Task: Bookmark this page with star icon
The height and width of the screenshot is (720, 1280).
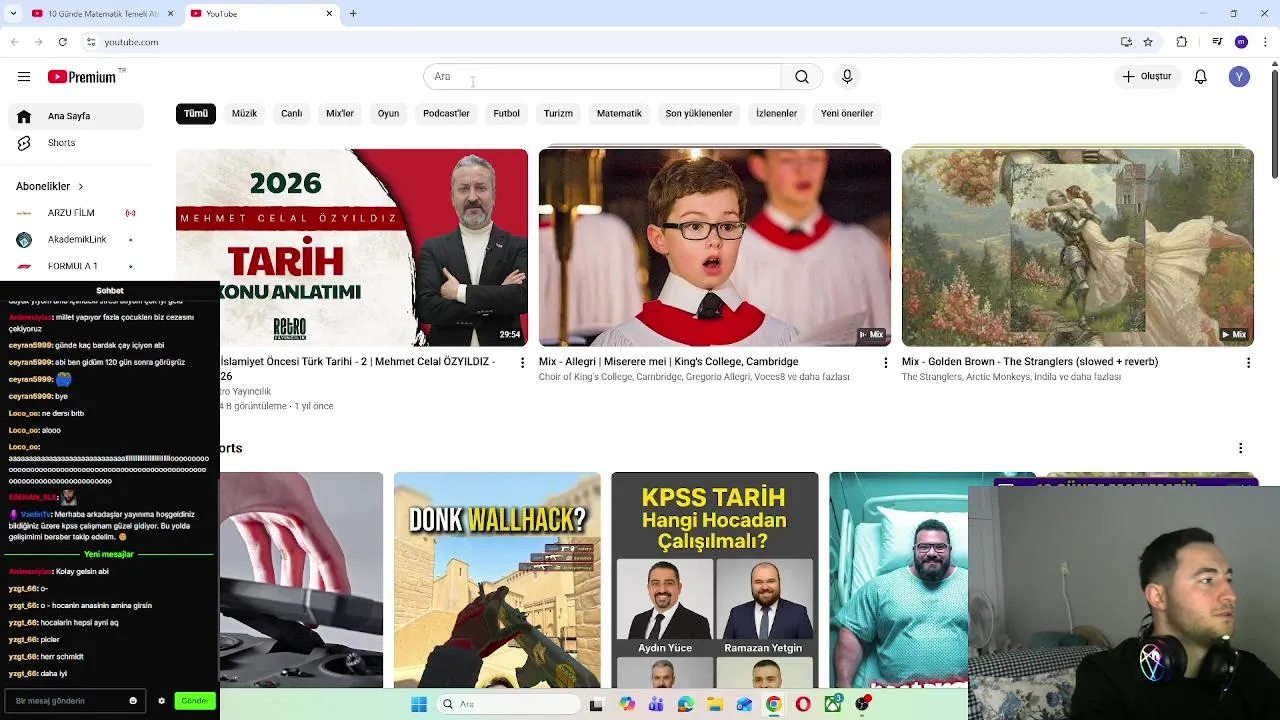Action: click(x=1148, y=42)
